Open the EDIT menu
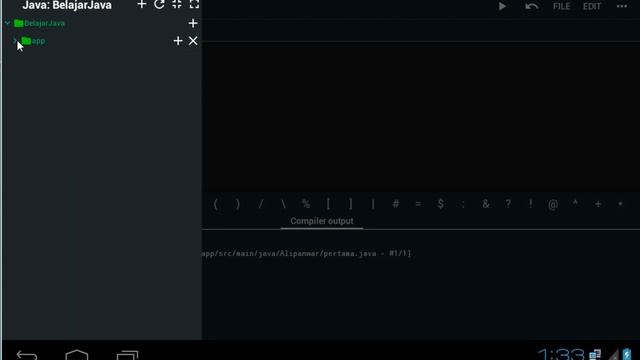Screen dimensions: 640x360 pos(592,7)
